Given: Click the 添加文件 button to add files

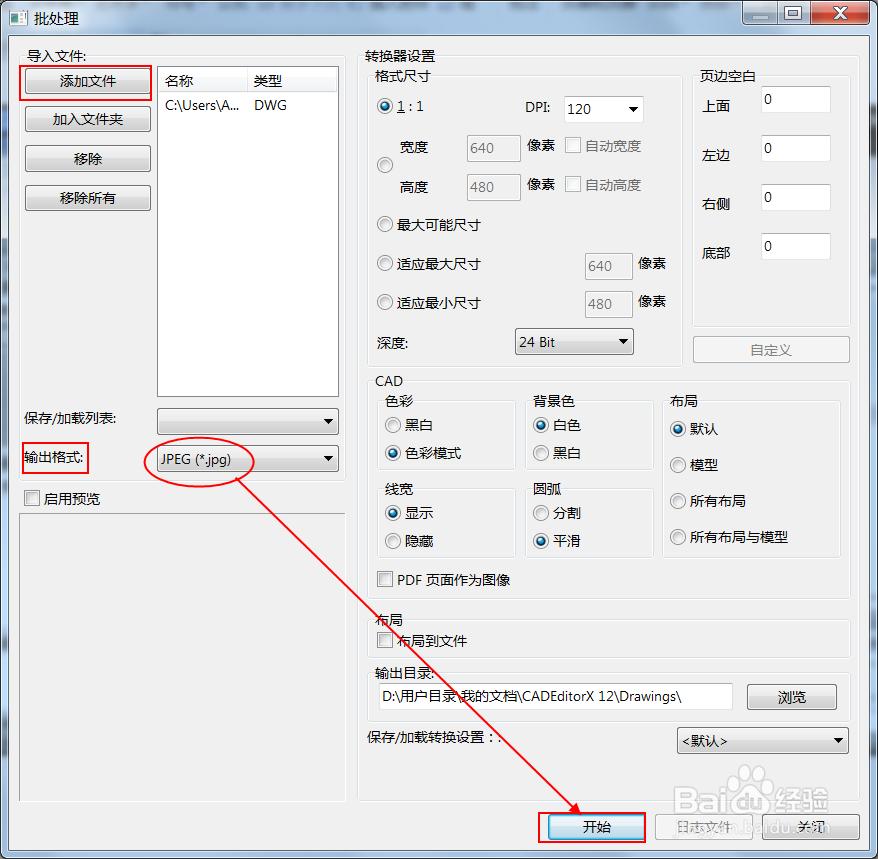Looking at the screenshot, I should [x=86, y=83].
